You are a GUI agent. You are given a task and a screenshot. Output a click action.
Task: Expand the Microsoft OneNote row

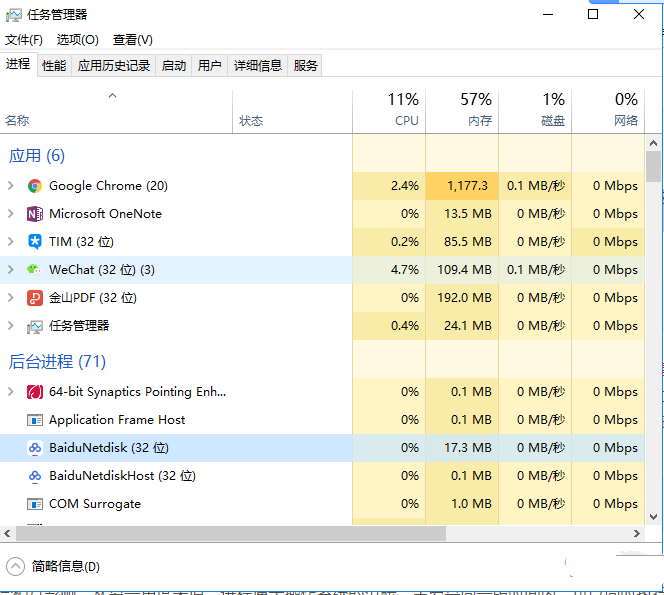click(11, 213)
